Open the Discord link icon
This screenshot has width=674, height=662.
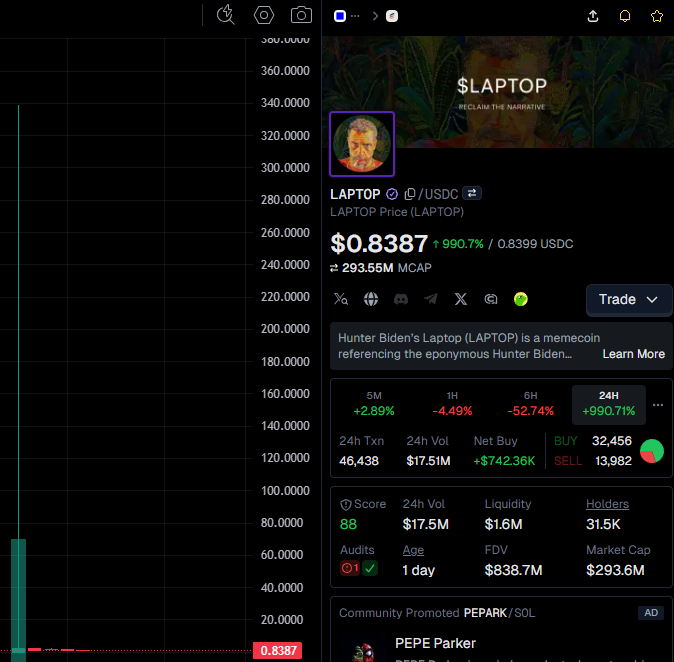(x=401, y=299)
